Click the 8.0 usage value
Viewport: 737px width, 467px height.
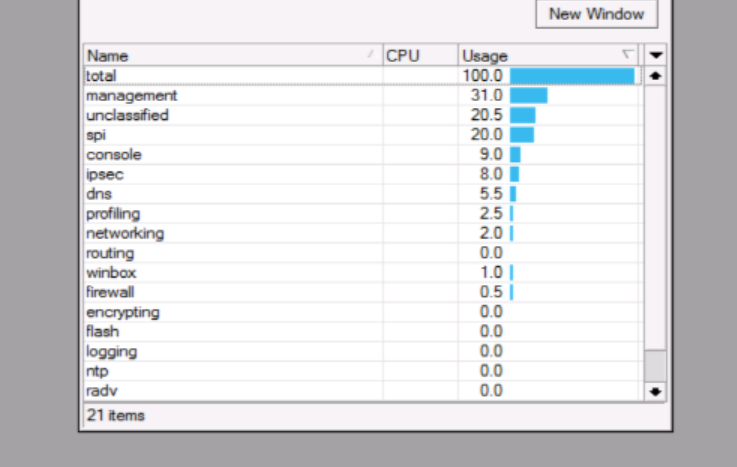(491, 174)
